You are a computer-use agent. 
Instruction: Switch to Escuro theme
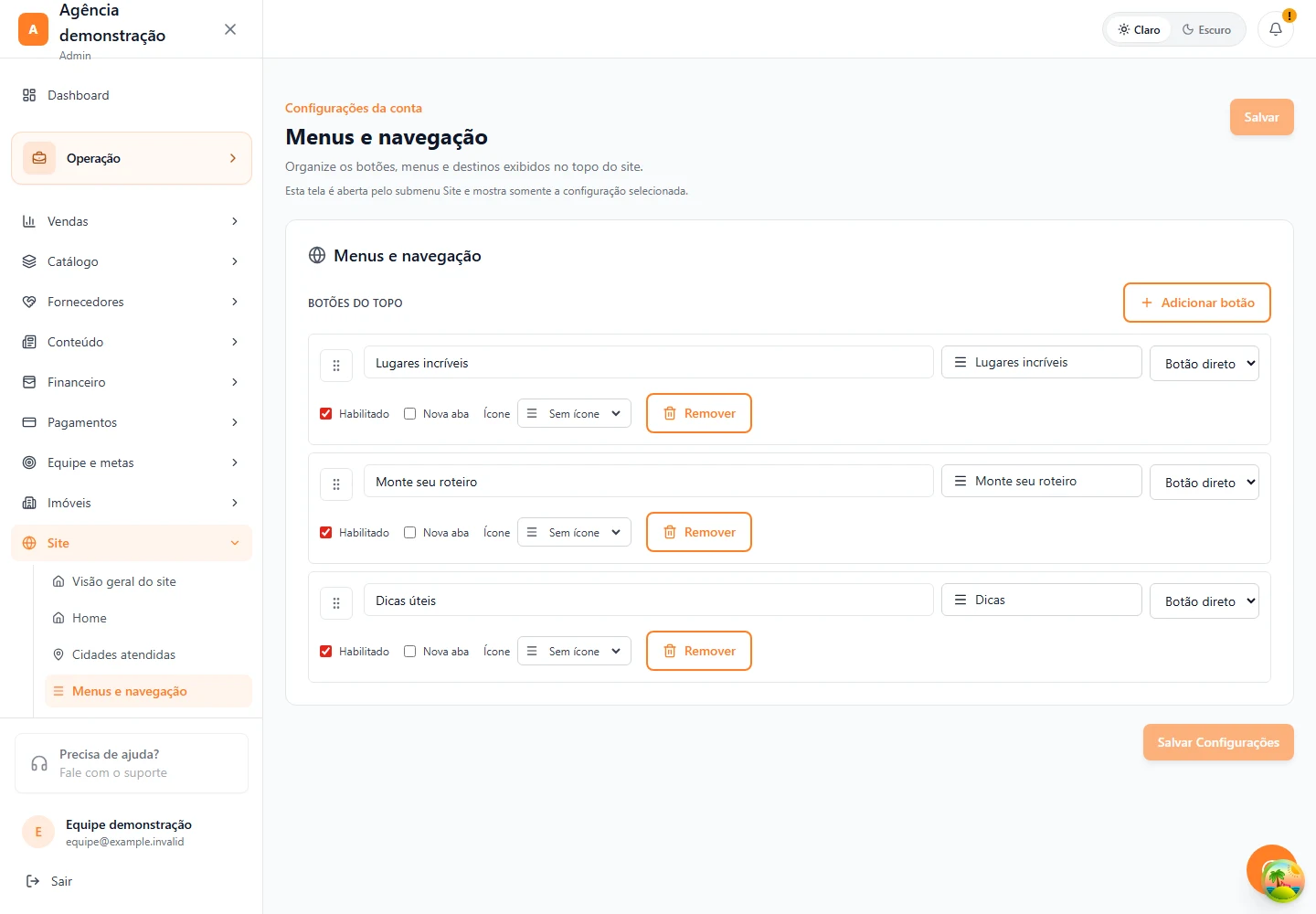coord(1206,29)
